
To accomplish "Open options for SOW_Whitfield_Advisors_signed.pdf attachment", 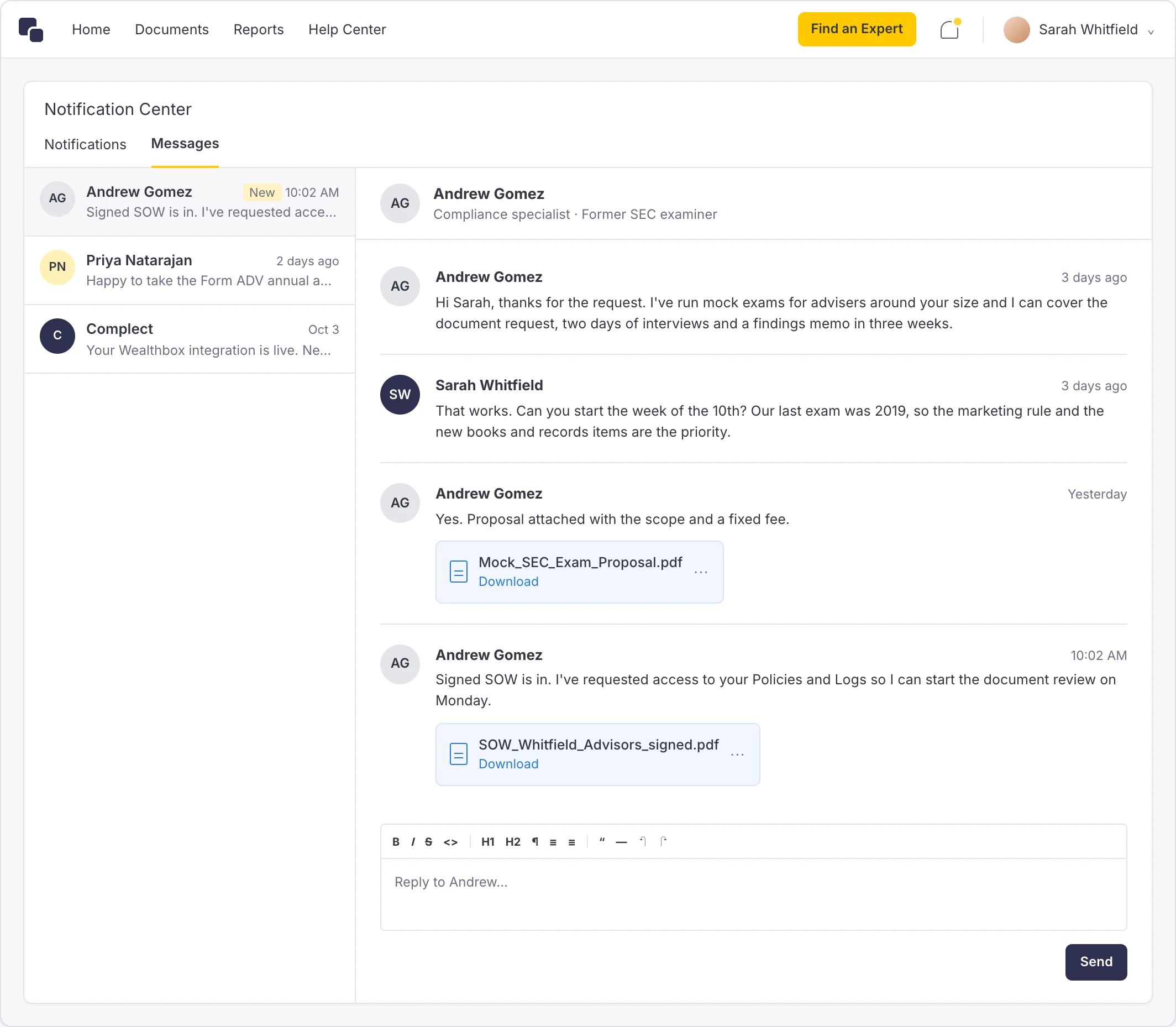I will 738,754.
